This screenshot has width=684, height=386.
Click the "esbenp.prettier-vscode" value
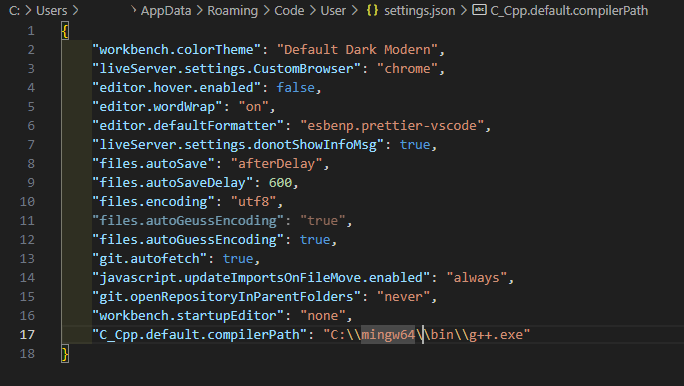pos(392,126)
